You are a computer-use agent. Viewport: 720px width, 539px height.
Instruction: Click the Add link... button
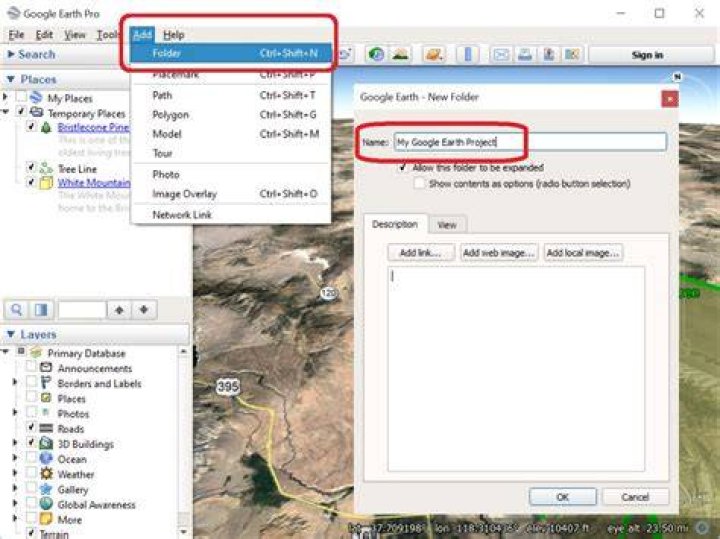[420, 253]
